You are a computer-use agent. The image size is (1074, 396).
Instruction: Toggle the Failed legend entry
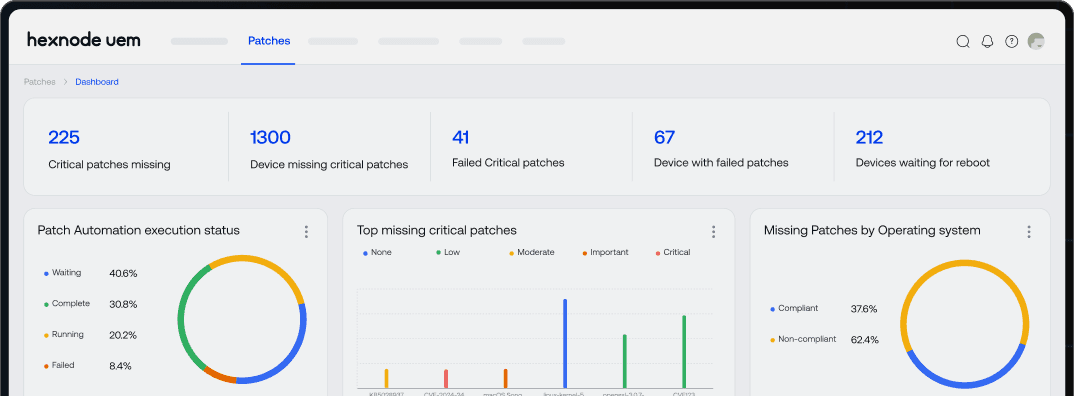pos(59,365)
